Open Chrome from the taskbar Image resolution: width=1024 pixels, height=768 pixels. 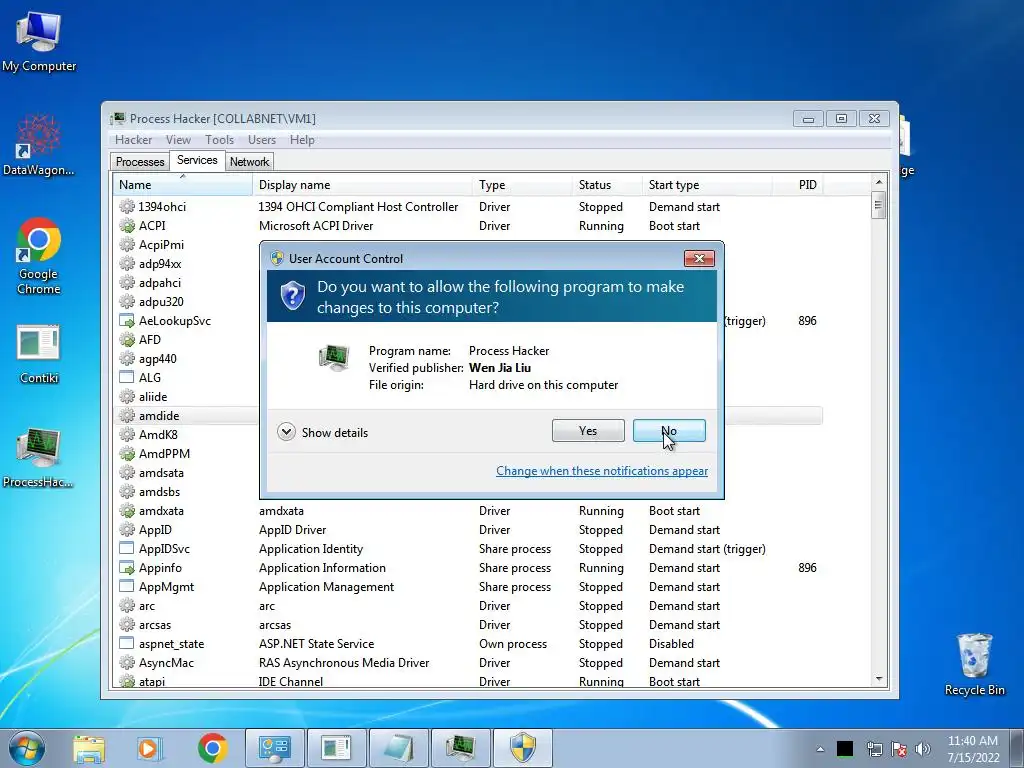212,748
